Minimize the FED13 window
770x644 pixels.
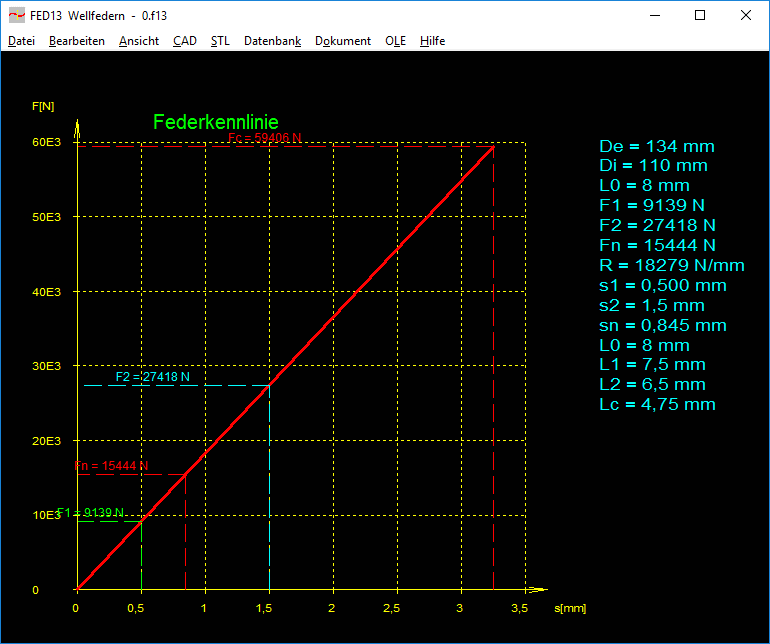pos(655,16)
